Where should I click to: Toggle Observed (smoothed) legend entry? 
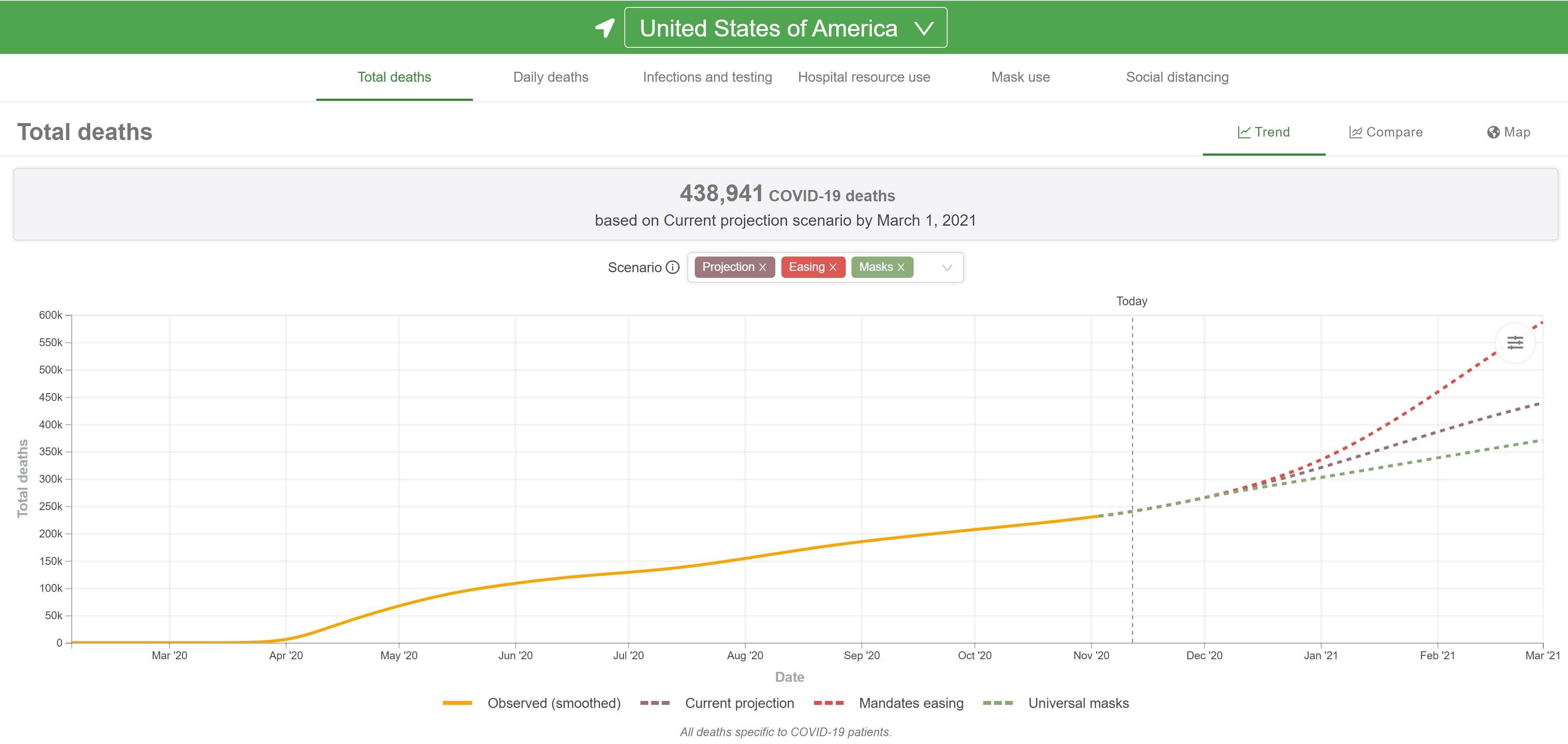(x=531, y=703)
